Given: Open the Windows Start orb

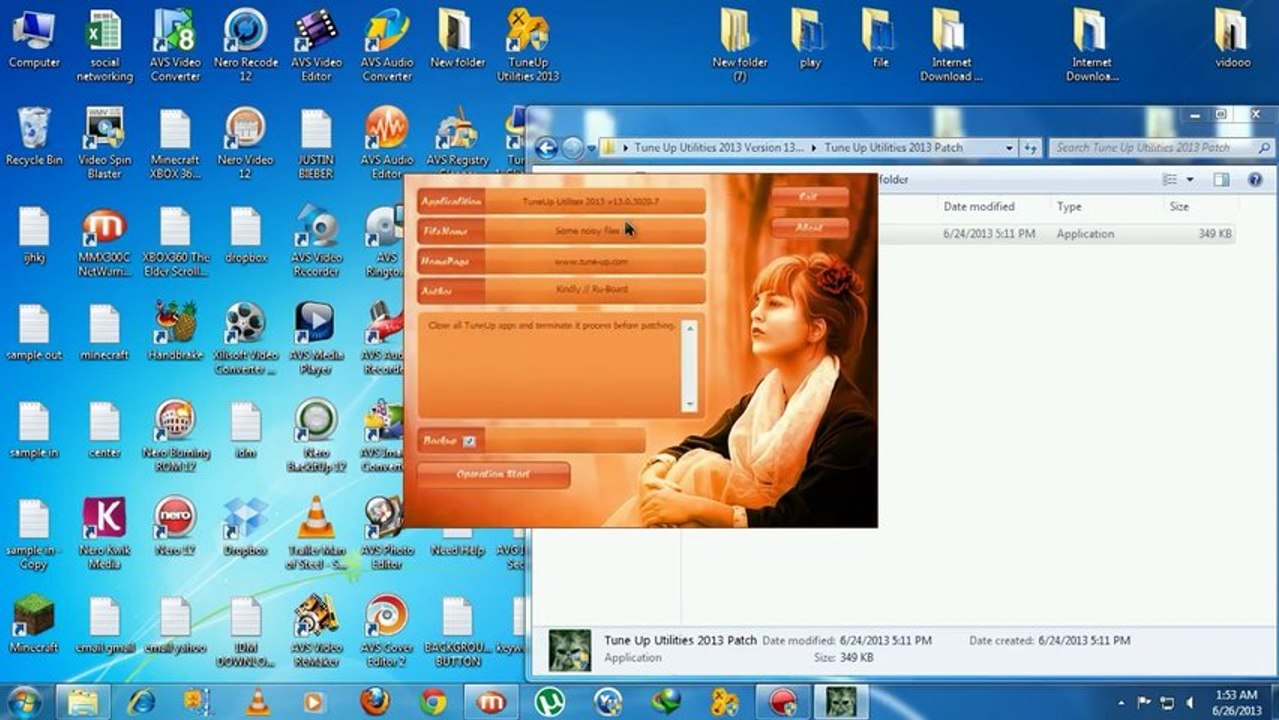Looking at the screenshot, I should click(x=23, y=701).
